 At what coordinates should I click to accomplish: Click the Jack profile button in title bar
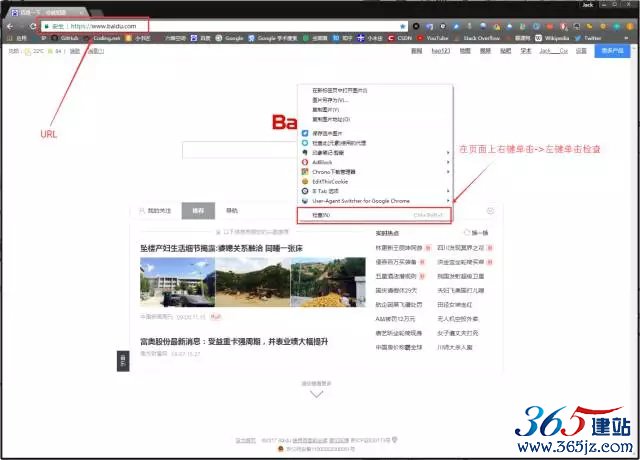[x=587, y=4]
